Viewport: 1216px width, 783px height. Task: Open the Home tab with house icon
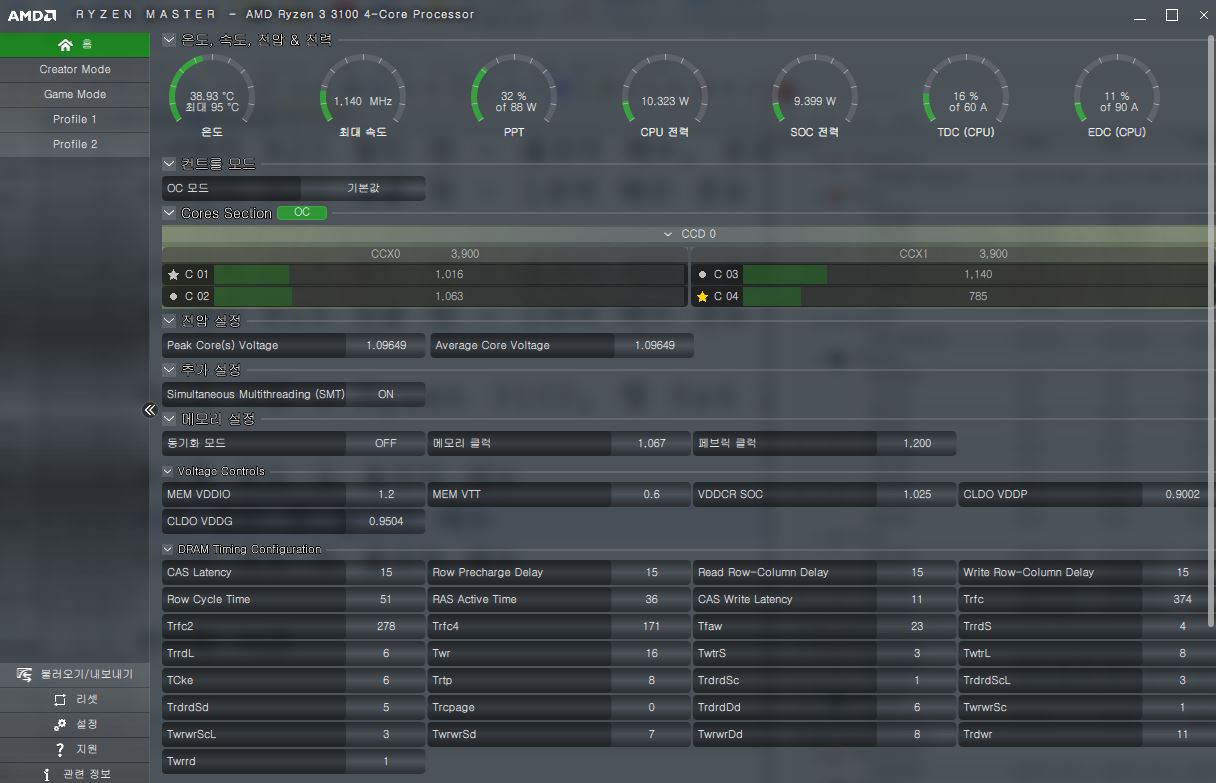pos(75,45)
